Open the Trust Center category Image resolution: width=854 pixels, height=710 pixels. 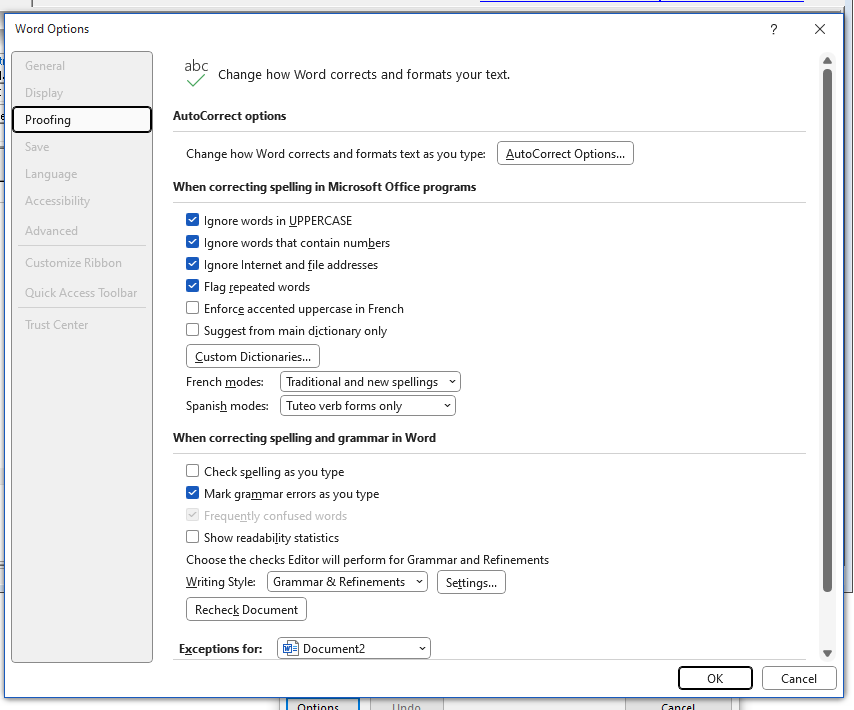pyautogui.click(x=82, y=325)
